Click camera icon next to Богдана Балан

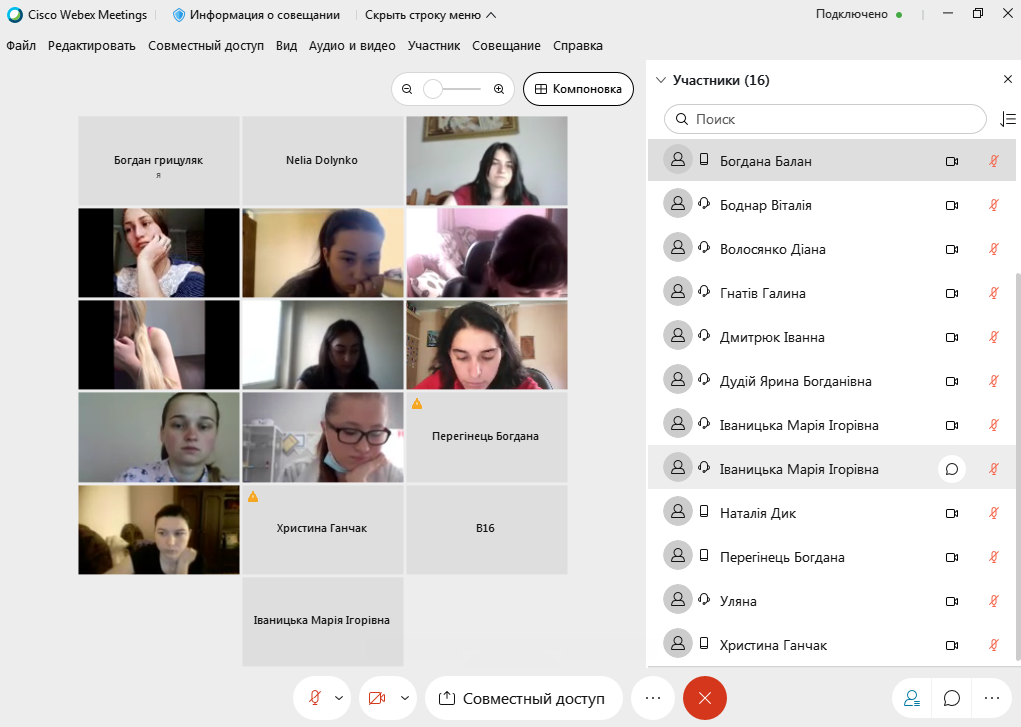(951, 161)
